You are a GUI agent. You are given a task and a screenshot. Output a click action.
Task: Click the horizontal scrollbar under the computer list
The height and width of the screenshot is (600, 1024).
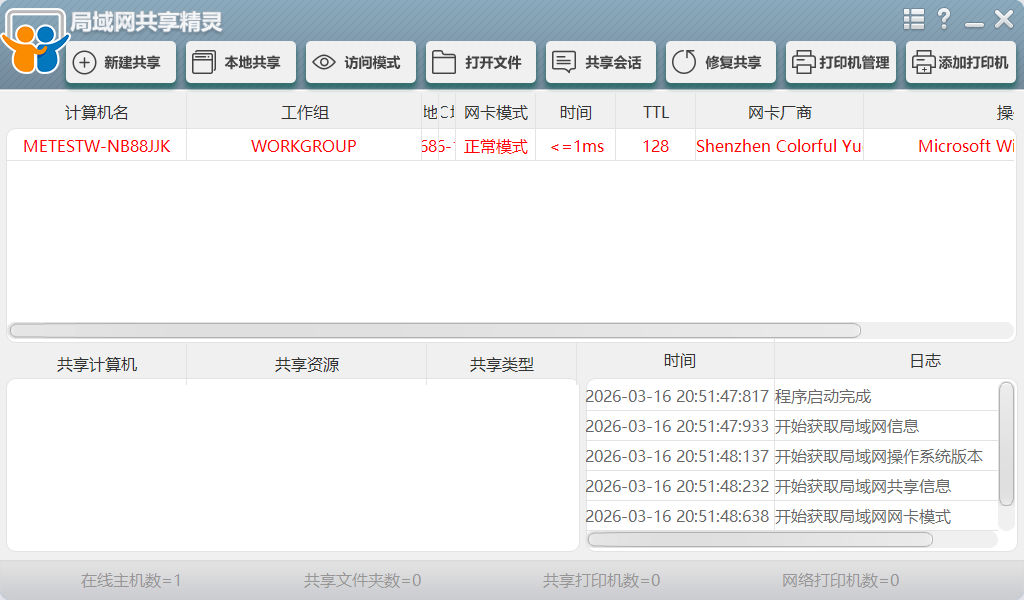click(437, 330)
